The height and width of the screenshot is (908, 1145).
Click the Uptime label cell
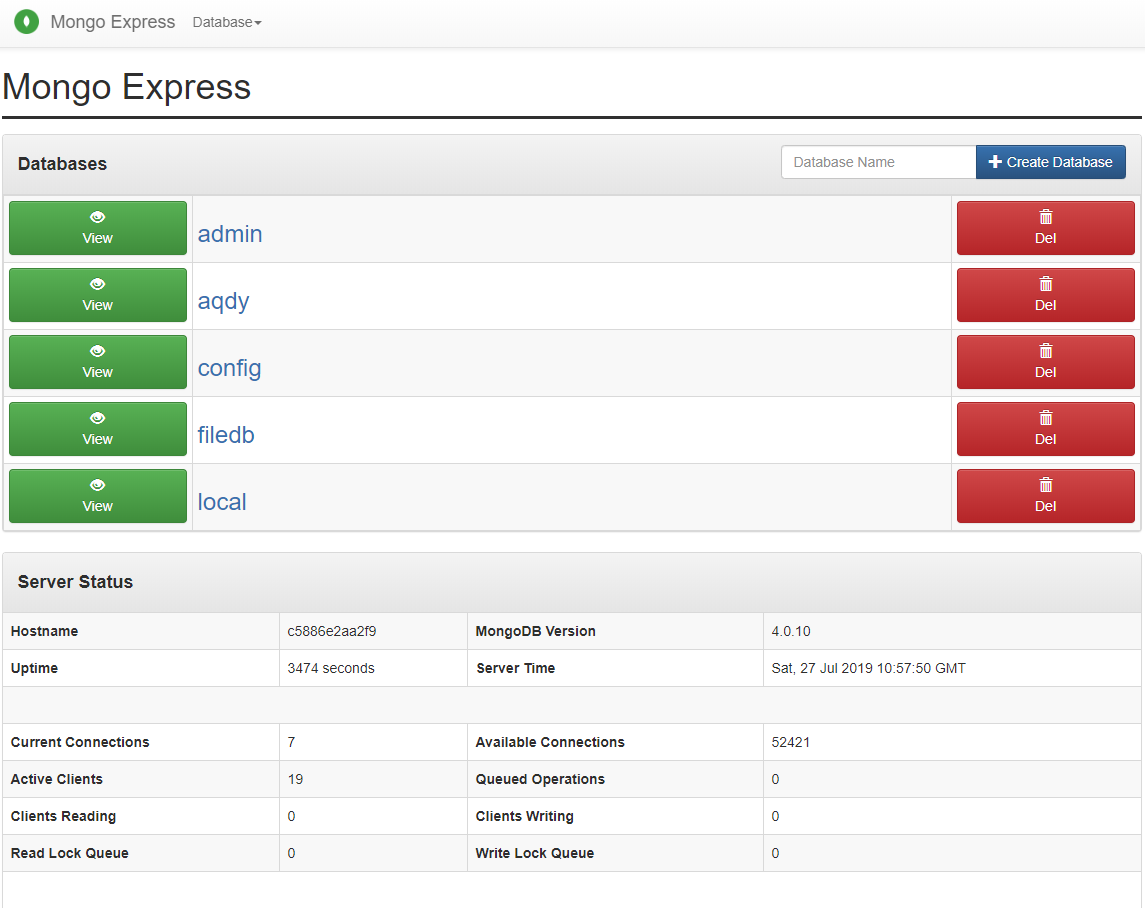pos(141,668)
